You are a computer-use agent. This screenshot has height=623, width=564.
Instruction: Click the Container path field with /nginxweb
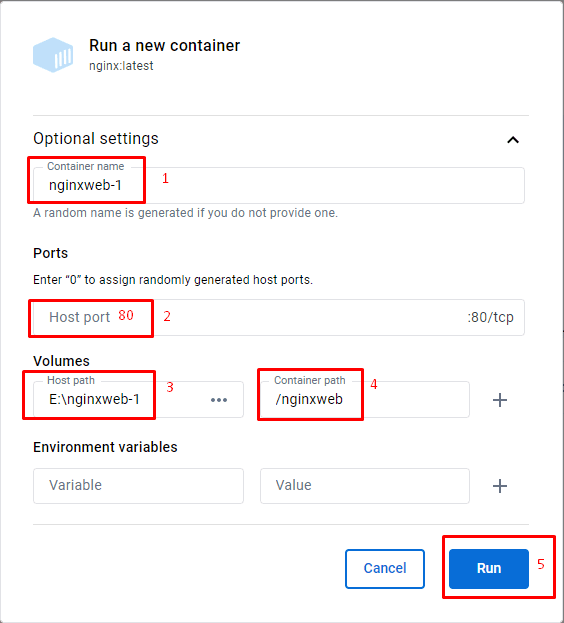pyautogui.click(x=365, y=399)
